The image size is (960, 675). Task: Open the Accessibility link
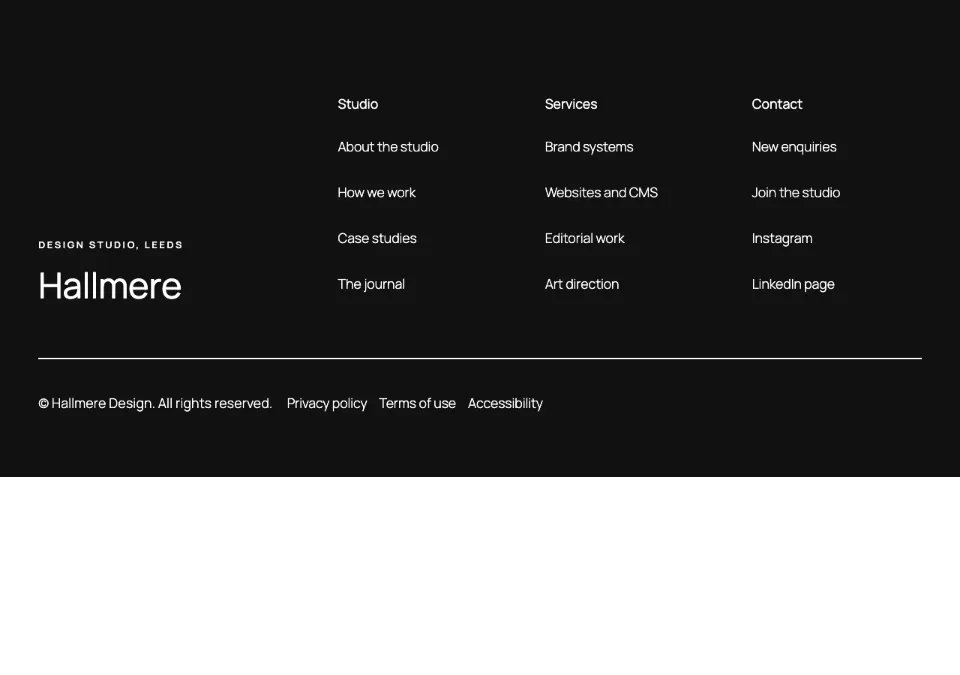click(x=505, y=404)
